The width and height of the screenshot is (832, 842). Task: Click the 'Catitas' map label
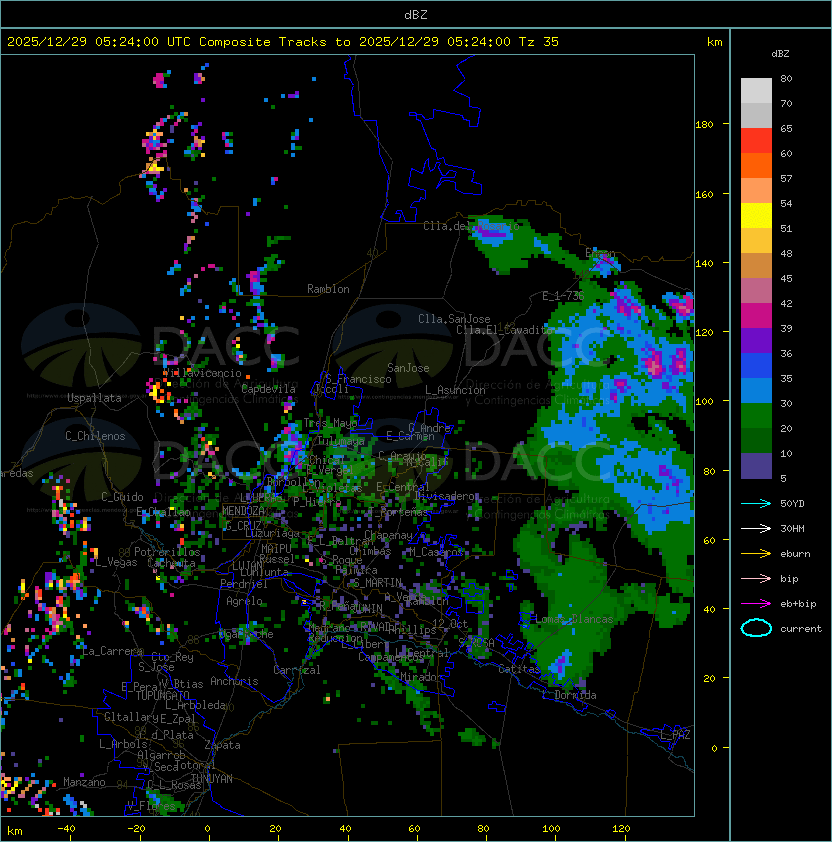tap(519, 669)
